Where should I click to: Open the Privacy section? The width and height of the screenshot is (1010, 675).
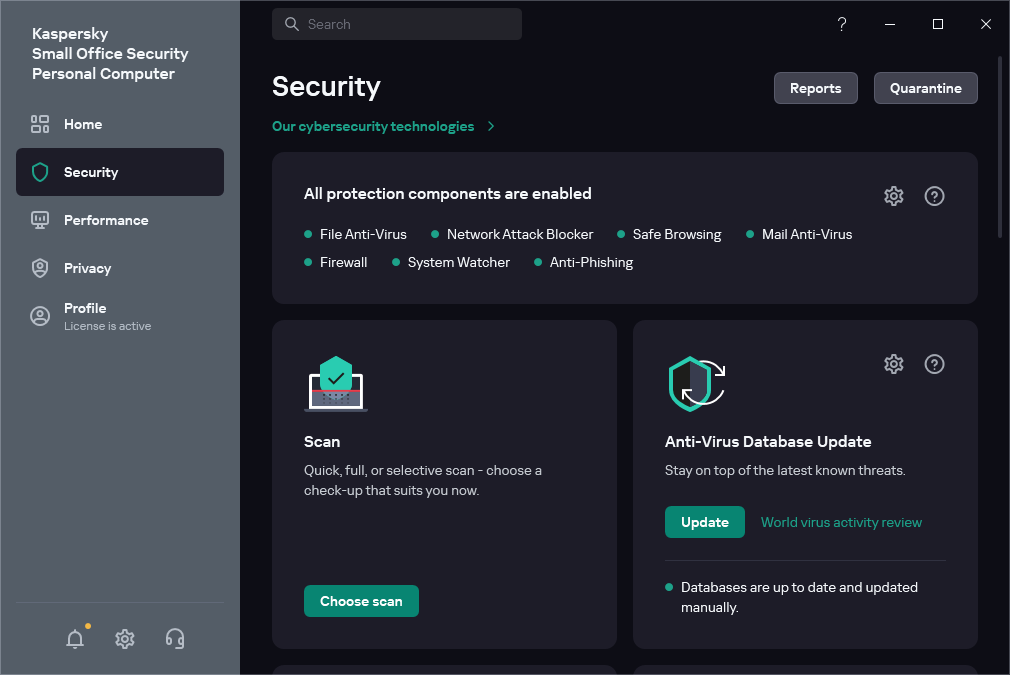pos(120,268)
